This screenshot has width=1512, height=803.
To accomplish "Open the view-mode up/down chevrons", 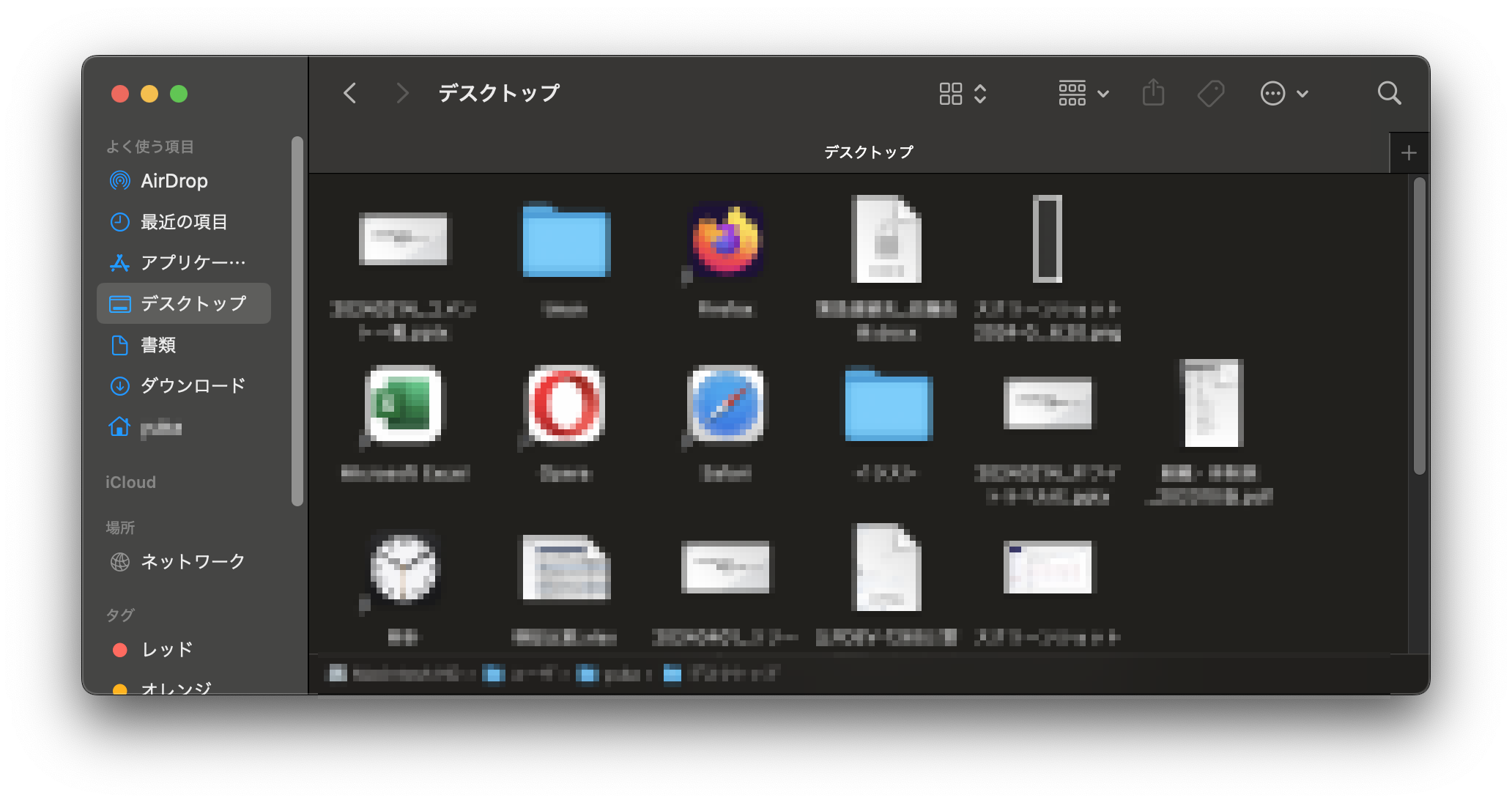I will (x=980, y=94).
